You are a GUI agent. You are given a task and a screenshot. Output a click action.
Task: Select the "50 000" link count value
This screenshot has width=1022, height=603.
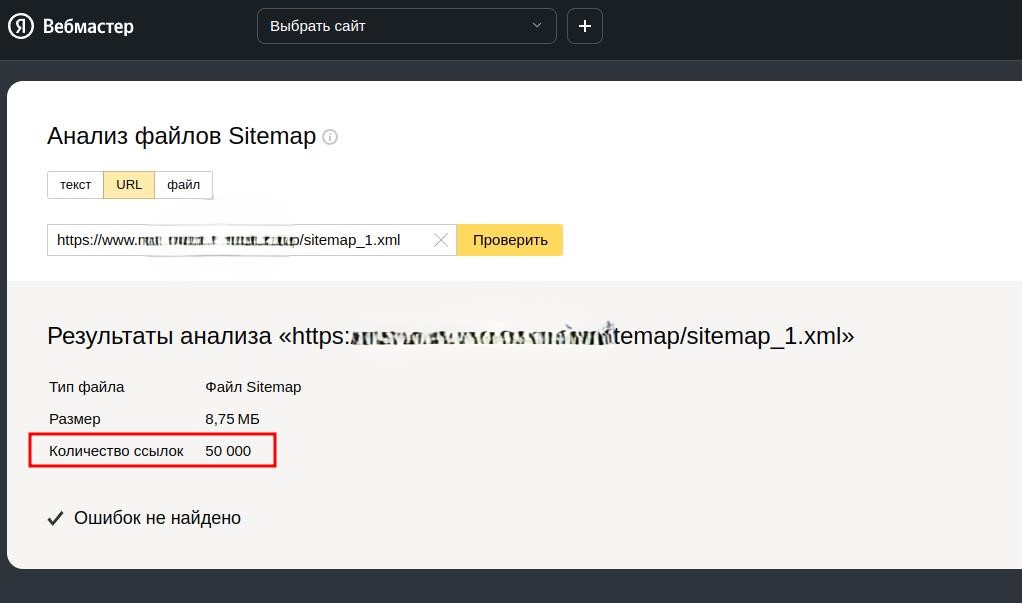click(x=228, y=451)
